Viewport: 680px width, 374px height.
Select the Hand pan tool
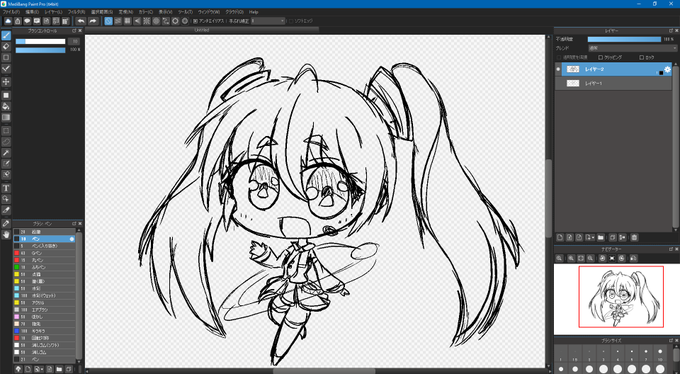point(6,235)
